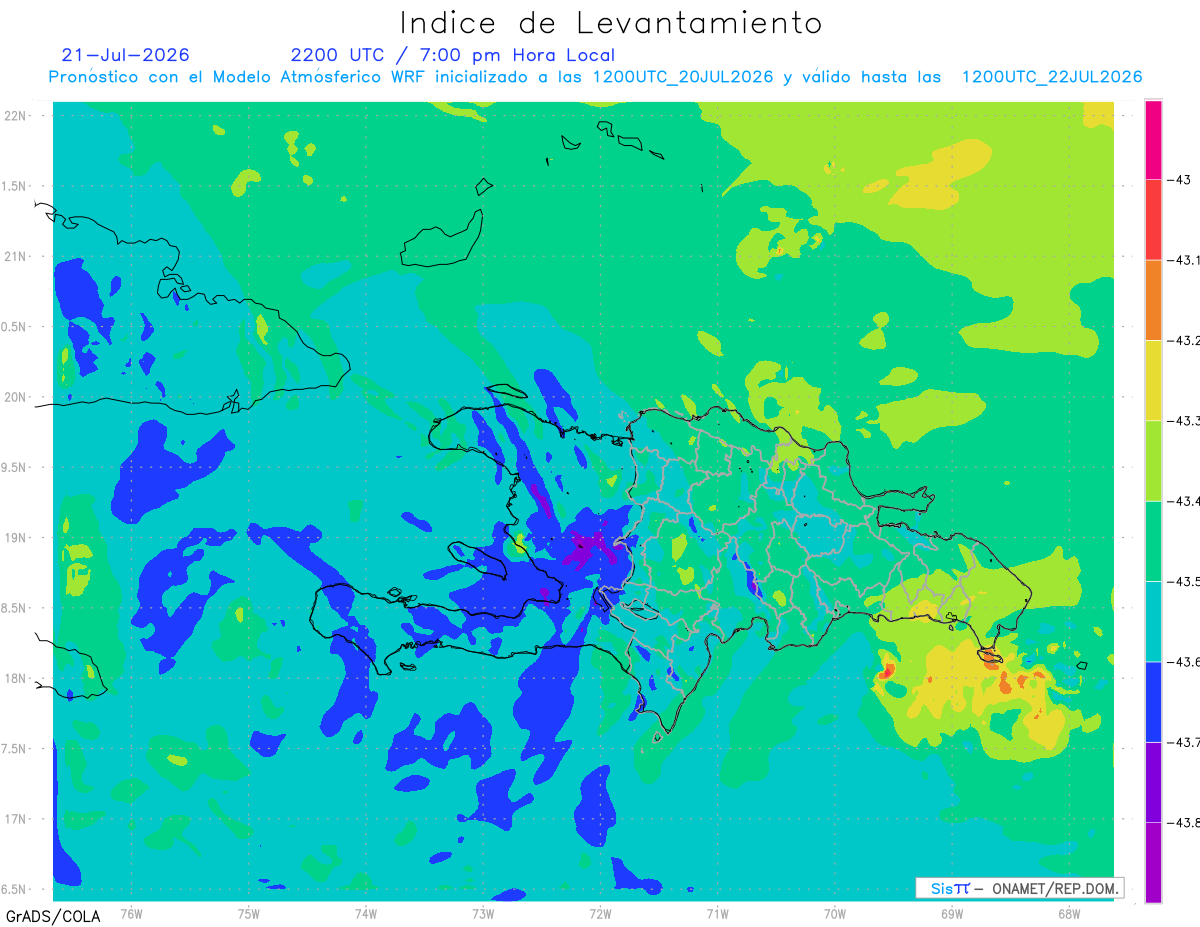1200x927 pixels.
Task: Click the '20N' latitude label
Action: [17, 397]
